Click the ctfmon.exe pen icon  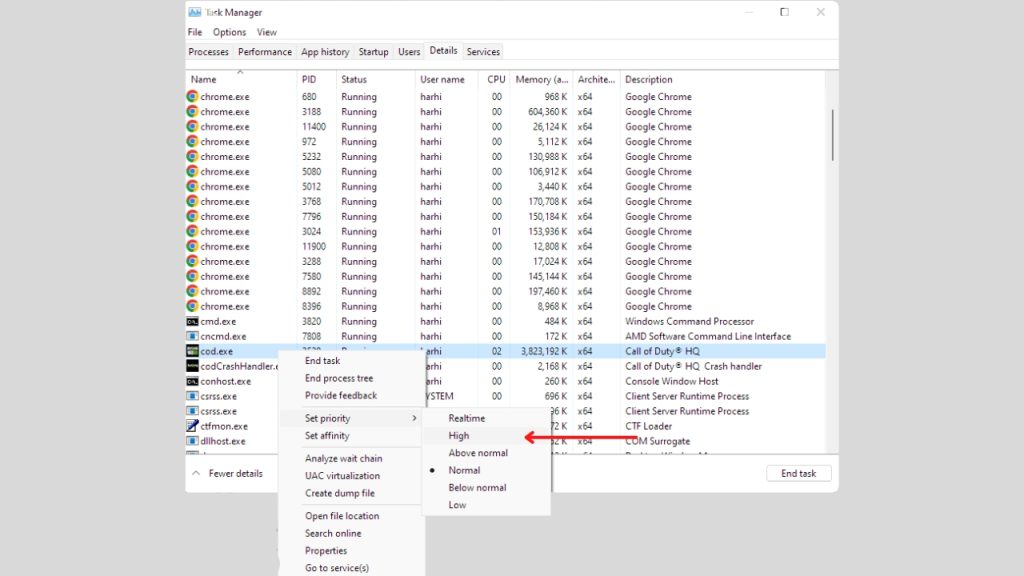pyautogui.click(x=192, y=426)
